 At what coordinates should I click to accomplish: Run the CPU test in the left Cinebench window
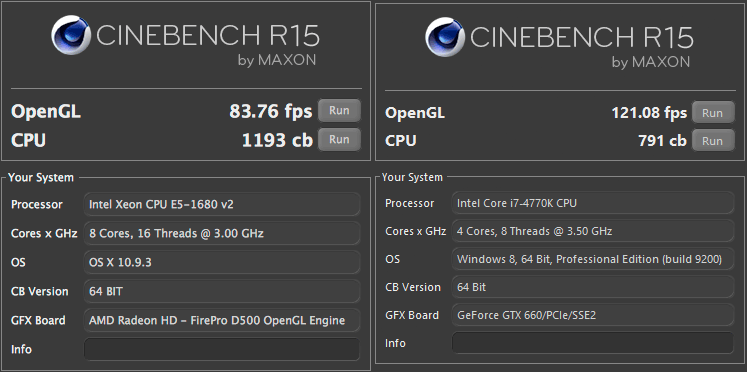[x=339, y=140]
